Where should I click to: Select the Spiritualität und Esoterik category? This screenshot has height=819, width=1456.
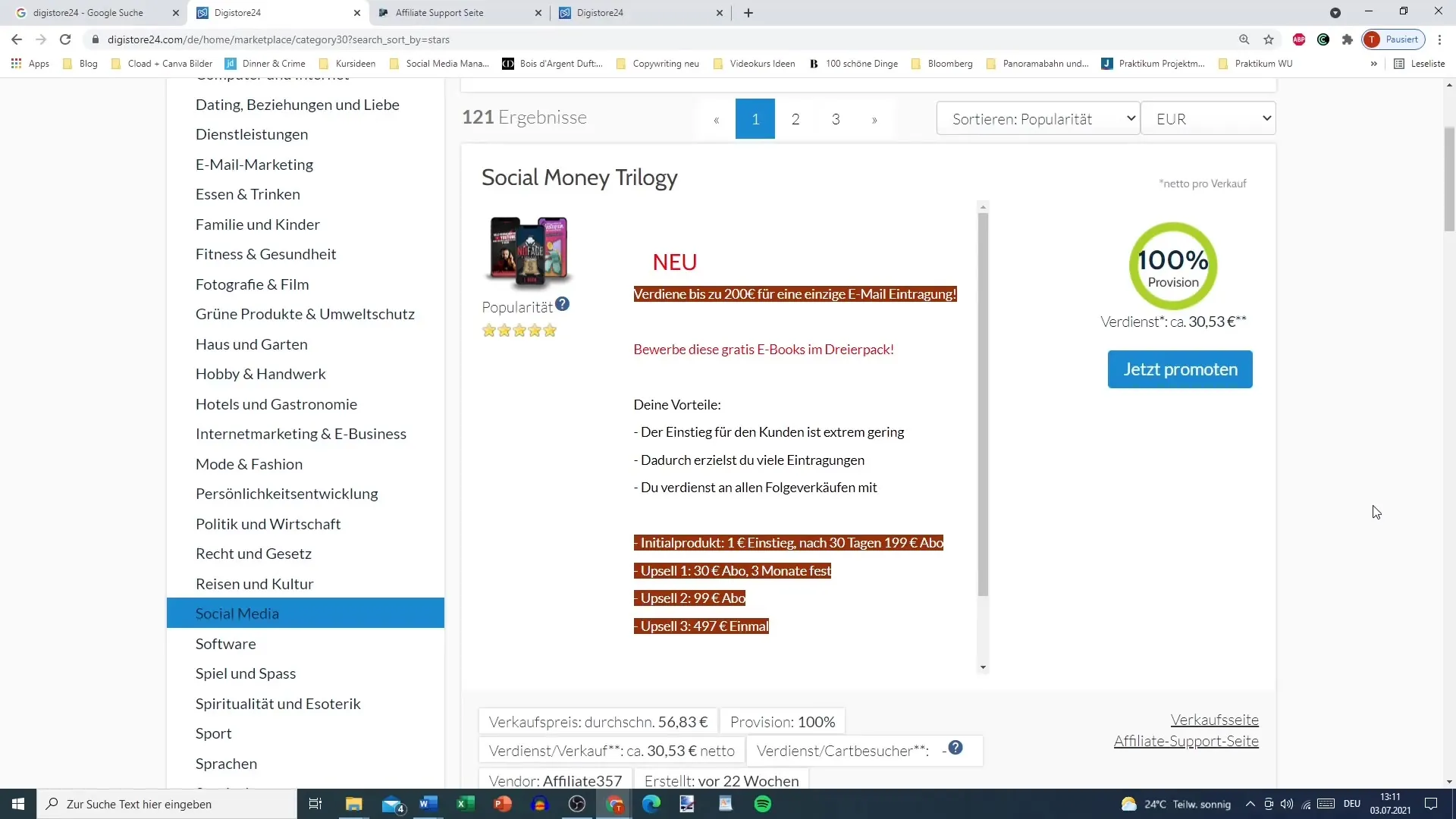278,703
